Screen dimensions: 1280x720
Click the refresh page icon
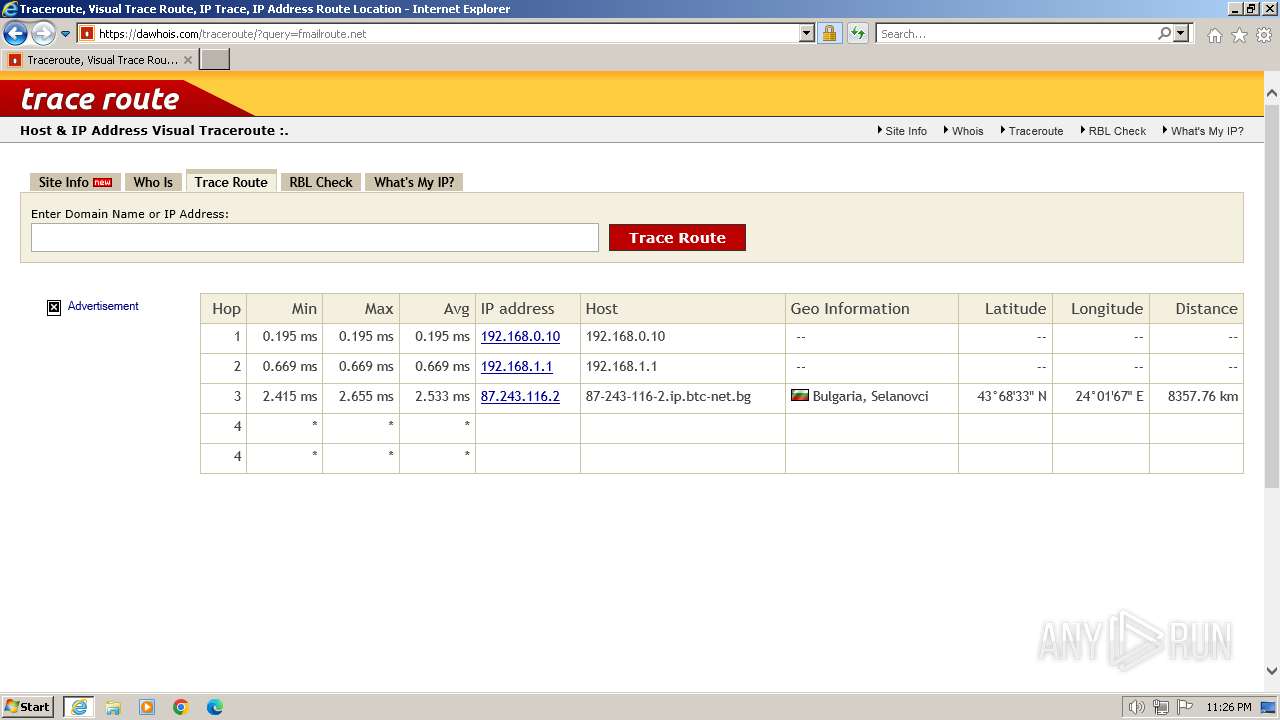(858, 33)
